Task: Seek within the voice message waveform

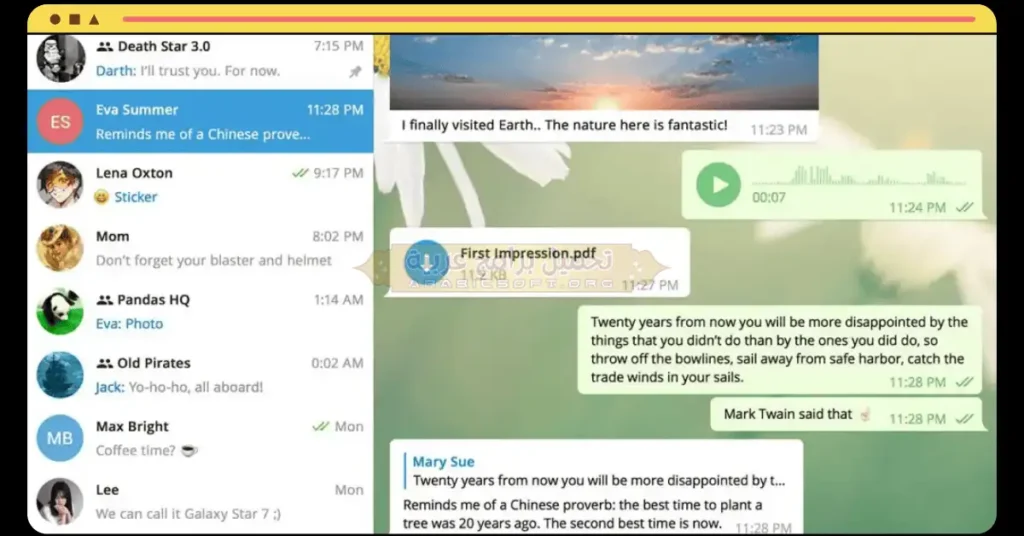Action: click(x=859, y=176)
